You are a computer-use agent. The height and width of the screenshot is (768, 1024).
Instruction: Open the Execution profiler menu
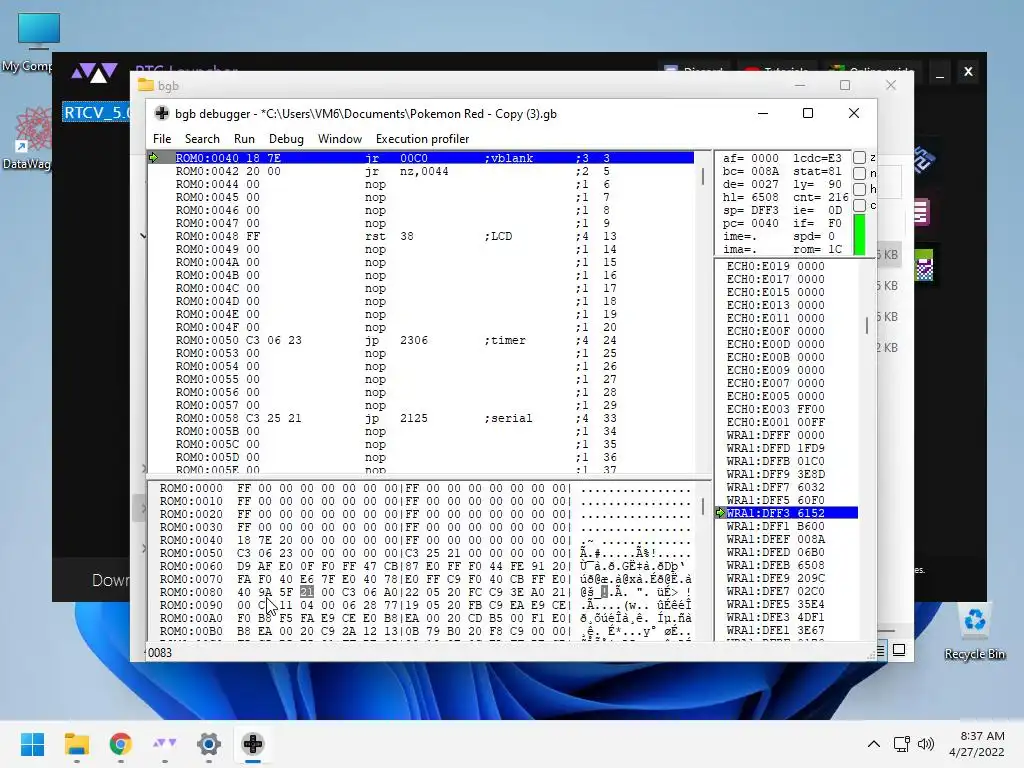click(423, 138)
